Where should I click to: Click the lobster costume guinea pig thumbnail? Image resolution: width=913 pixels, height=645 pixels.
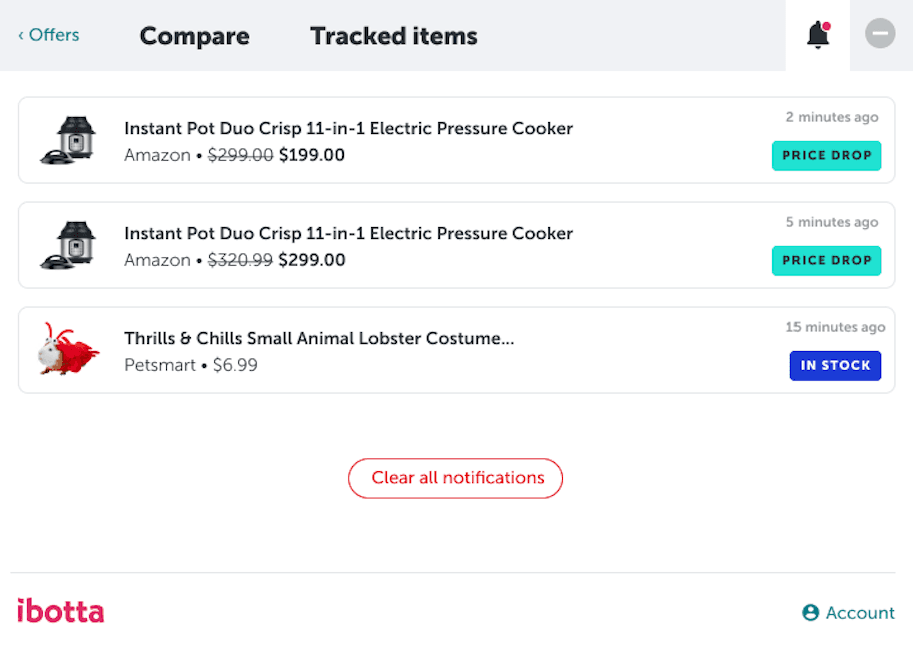[x=67, y=350]
